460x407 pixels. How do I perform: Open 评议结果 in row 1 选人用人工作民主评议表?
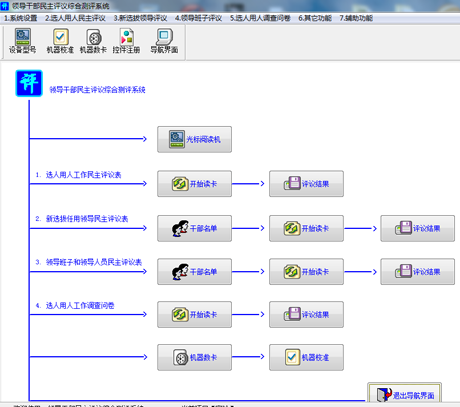click(x=306, y=184)
